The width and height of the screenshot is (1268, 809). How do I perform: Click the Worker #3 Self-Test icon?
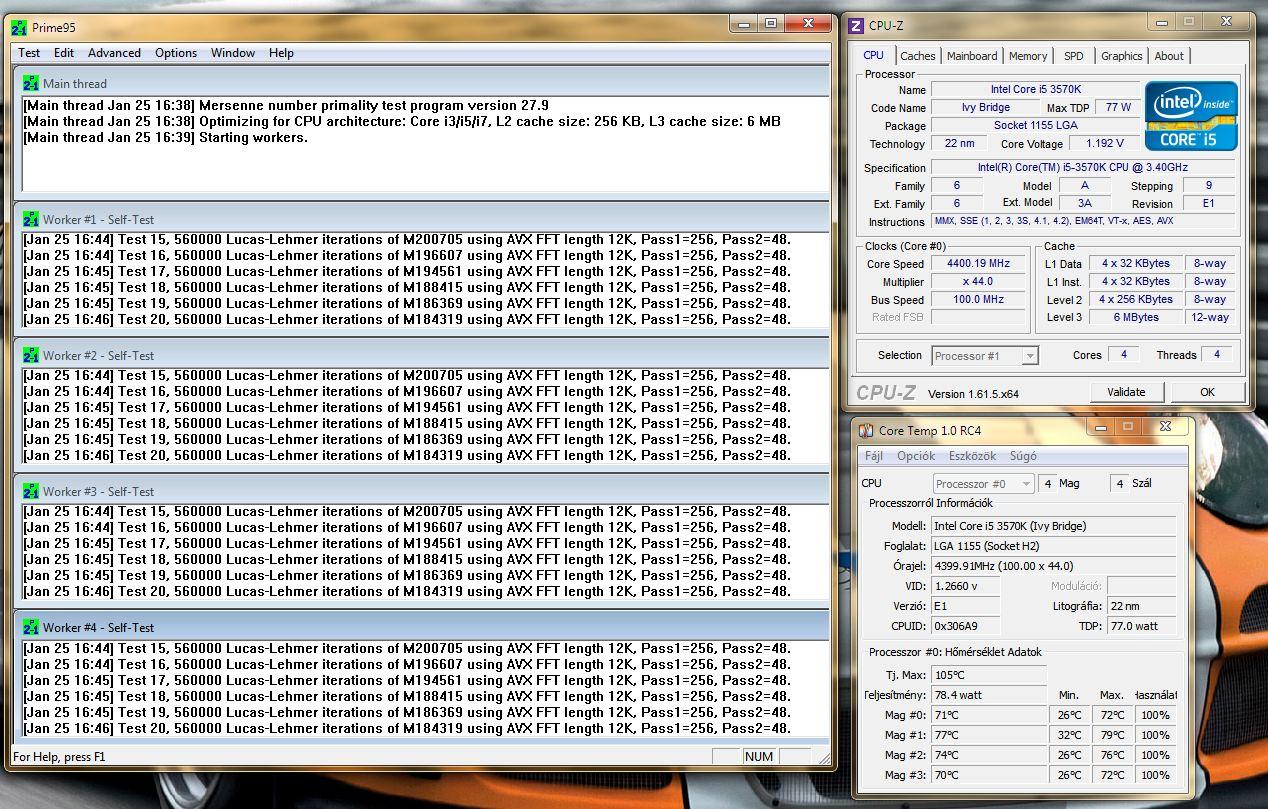tap(30, 491)
